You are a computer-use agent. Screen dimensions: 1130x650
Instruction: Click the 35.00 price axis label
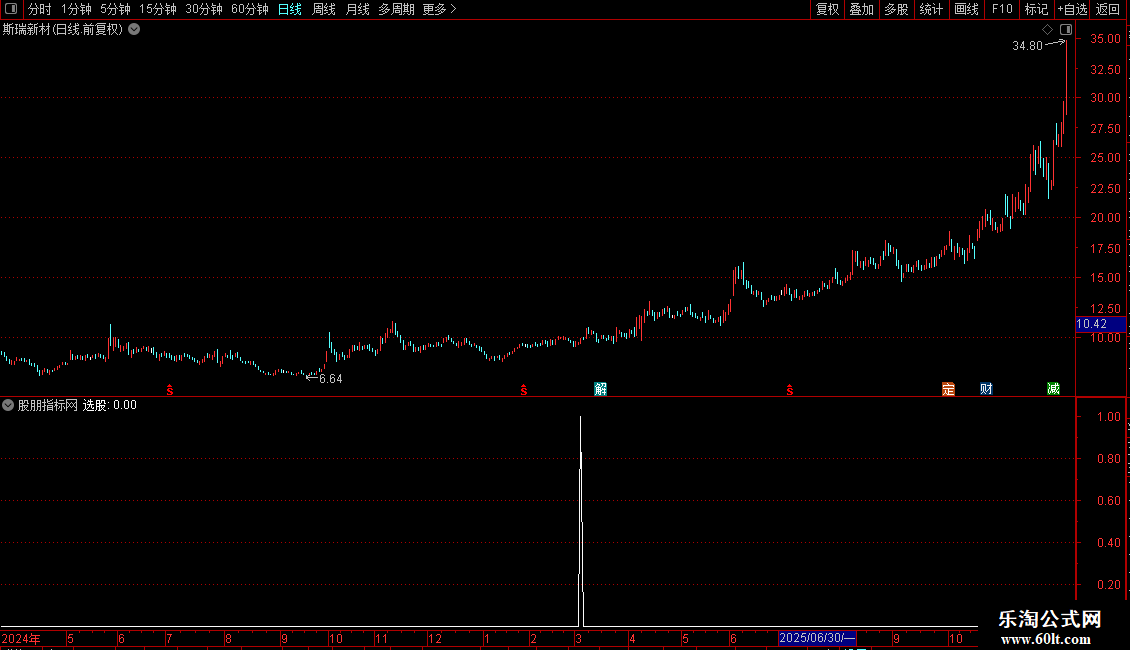coord(1105,39)
